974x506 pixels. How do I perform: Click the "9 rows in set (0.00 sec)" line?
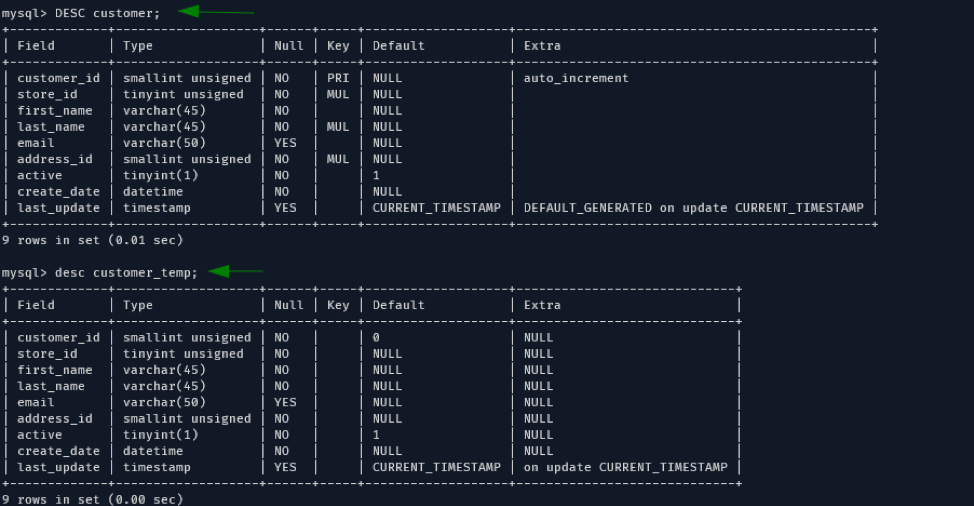pos(92,499)
